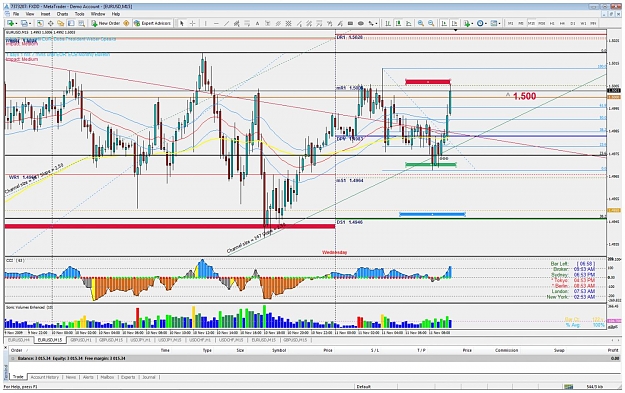Switch to the USDCHF,H1 chart tab

(200, 340)
